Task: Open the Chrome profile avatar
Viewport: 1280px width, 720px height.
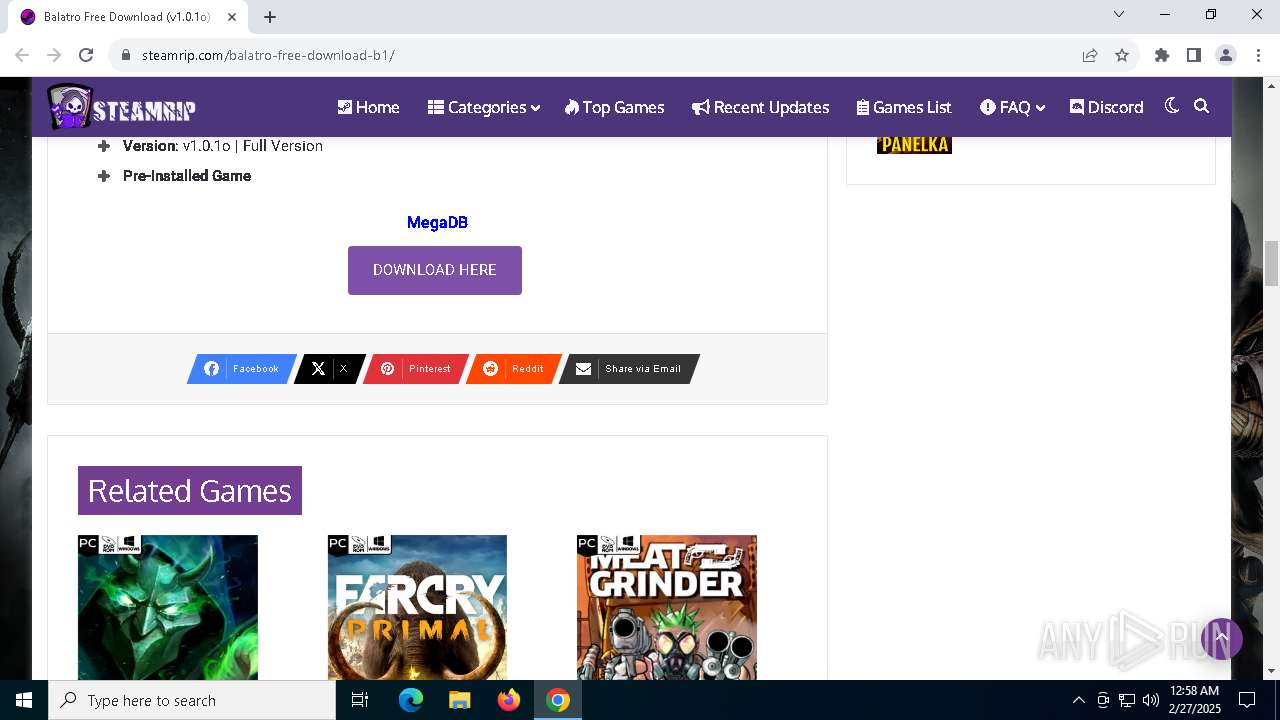Action: click(1226, 55)
